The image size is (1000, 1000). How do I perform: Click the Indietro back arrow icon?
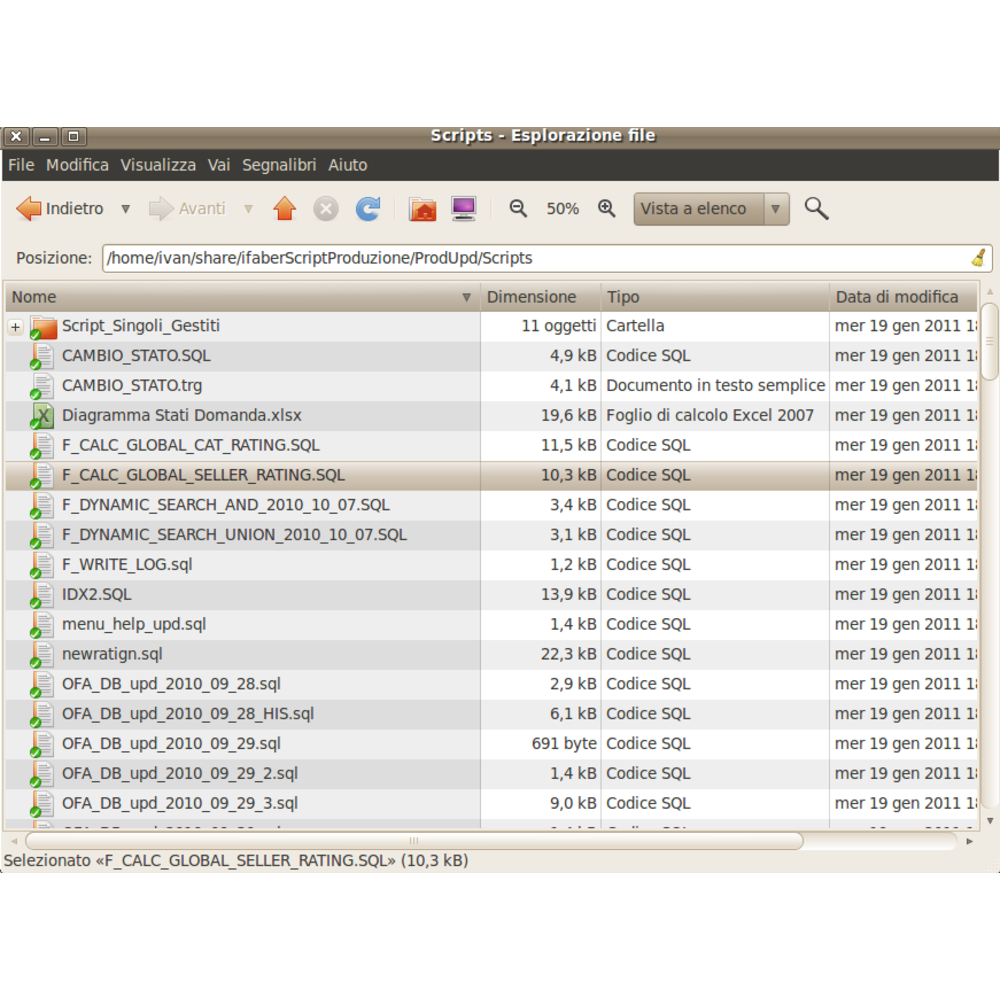point(30,209)
